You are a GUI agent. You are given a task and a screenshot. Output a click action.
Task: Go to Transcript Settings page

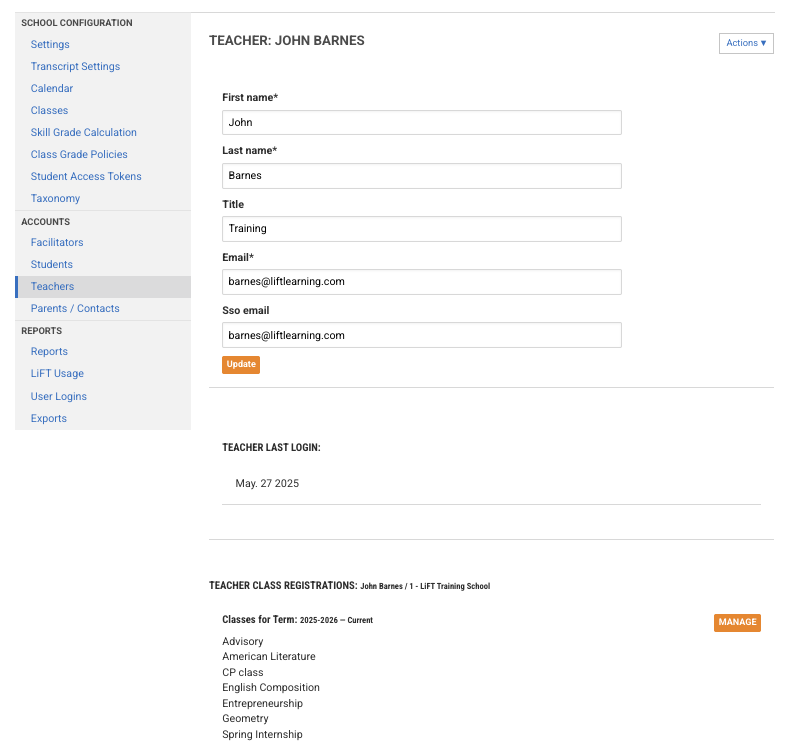pyautogui.click(x=75, y=66)
